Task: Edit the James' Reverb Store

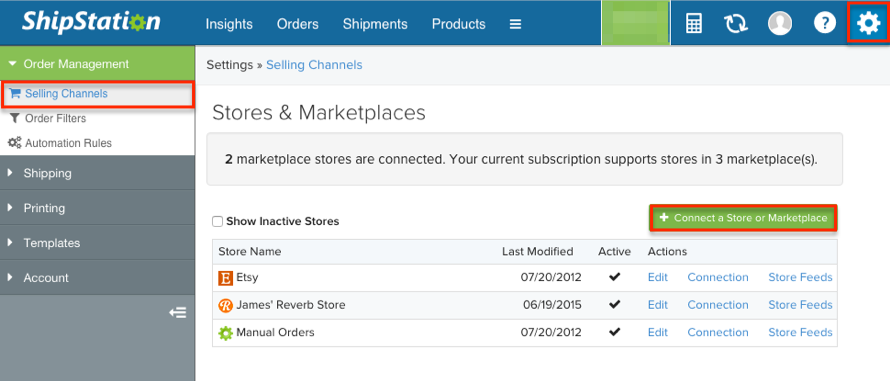Action: click(658, 305)
